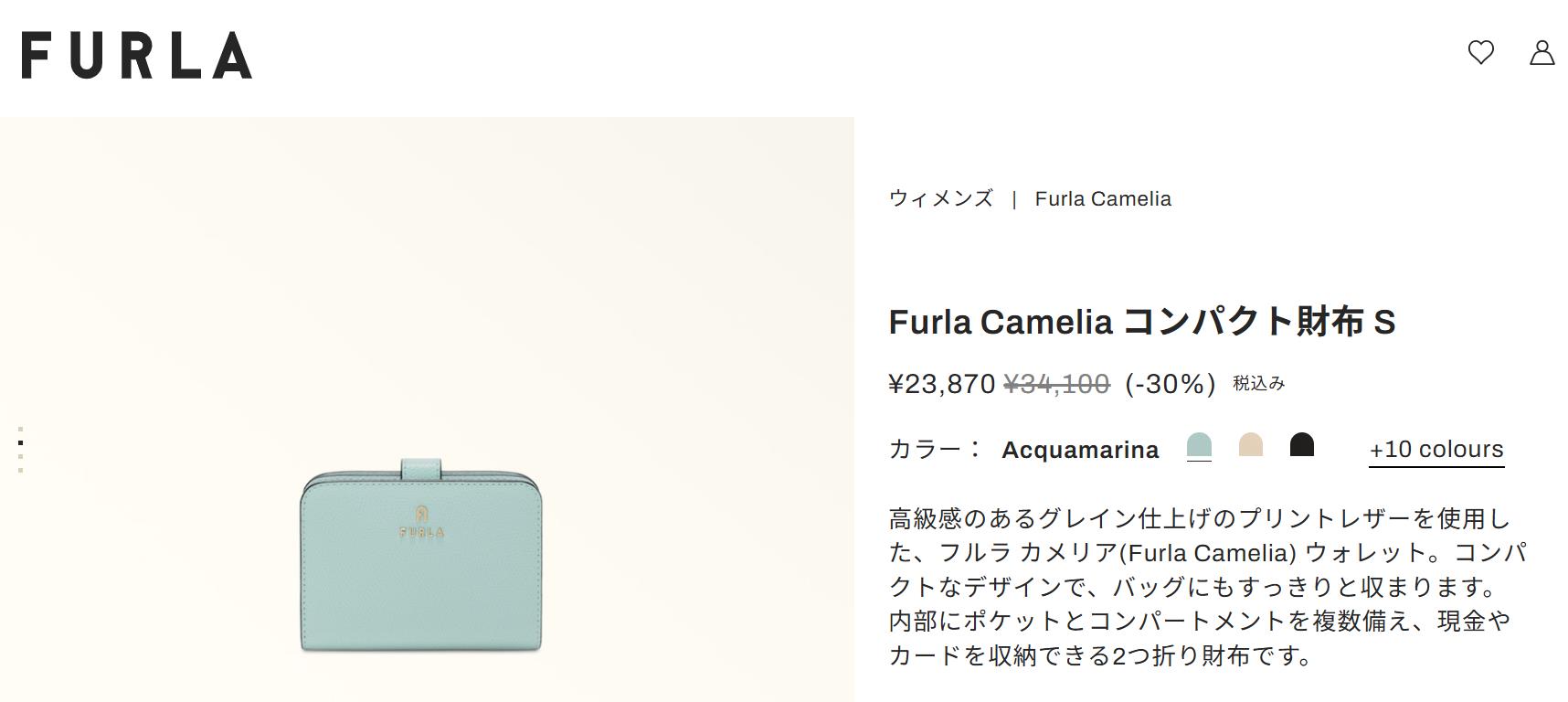
Task: Jump to the last image gallery dot
Action: point(20,470)
